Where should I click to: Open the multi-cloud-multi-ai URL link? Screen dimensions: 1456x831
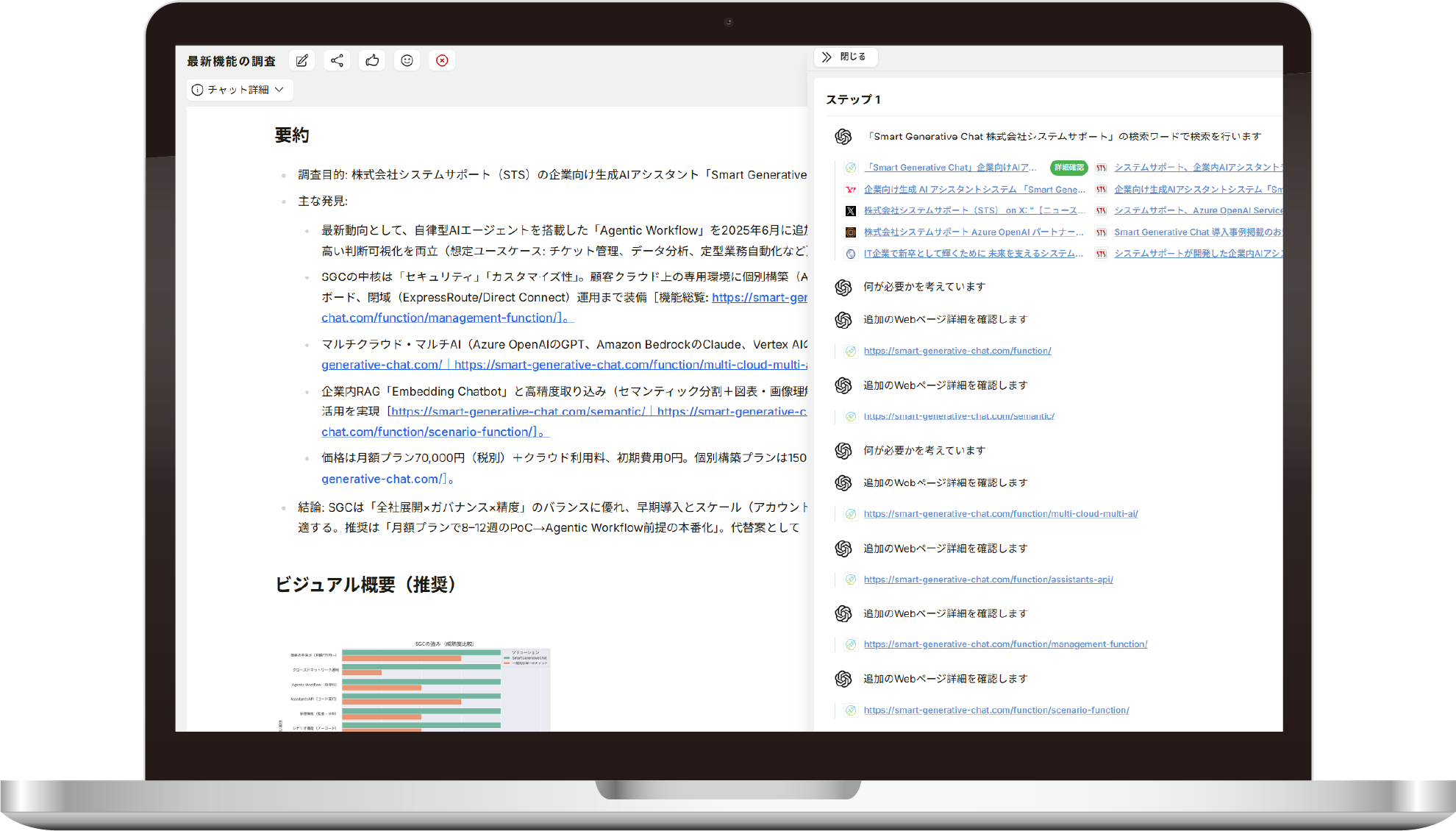click(1000, 514)
